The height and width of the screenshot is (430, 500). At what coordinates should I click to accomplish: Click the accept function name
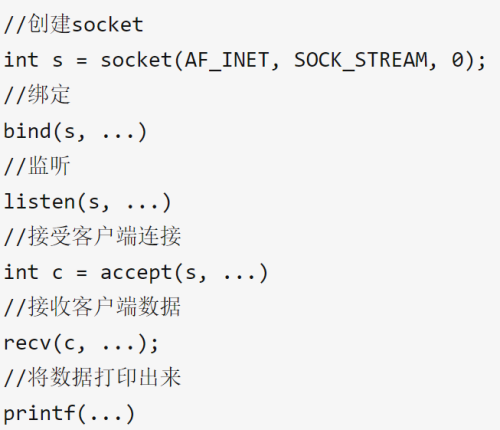[136, 273]
